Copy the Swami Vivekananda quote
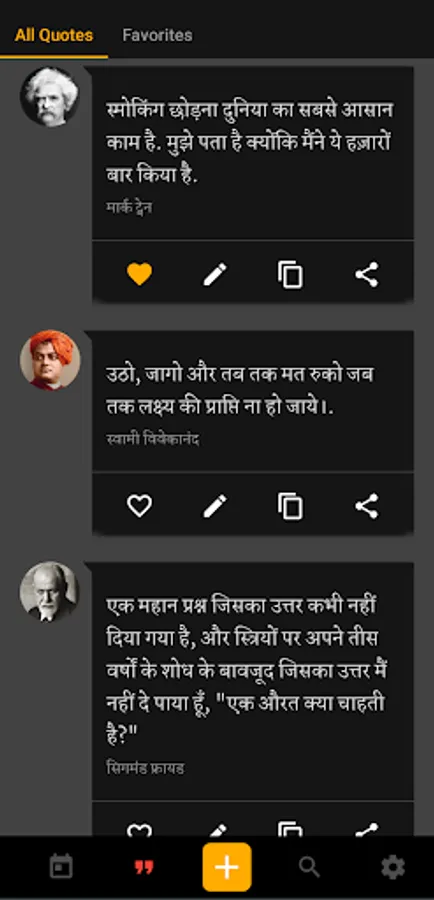The height and width of the screenshot is (900, 434). coord(290,506)
